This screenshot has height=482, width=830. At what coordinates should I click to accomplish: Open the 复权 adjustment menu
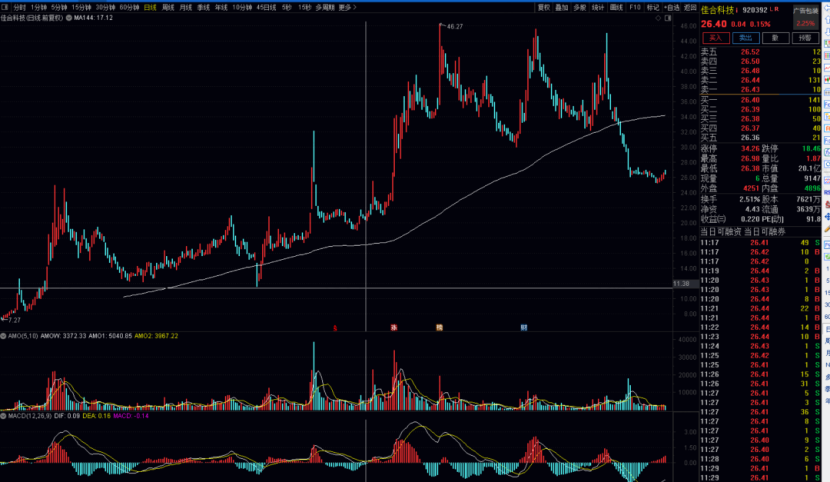click(543, 6)
